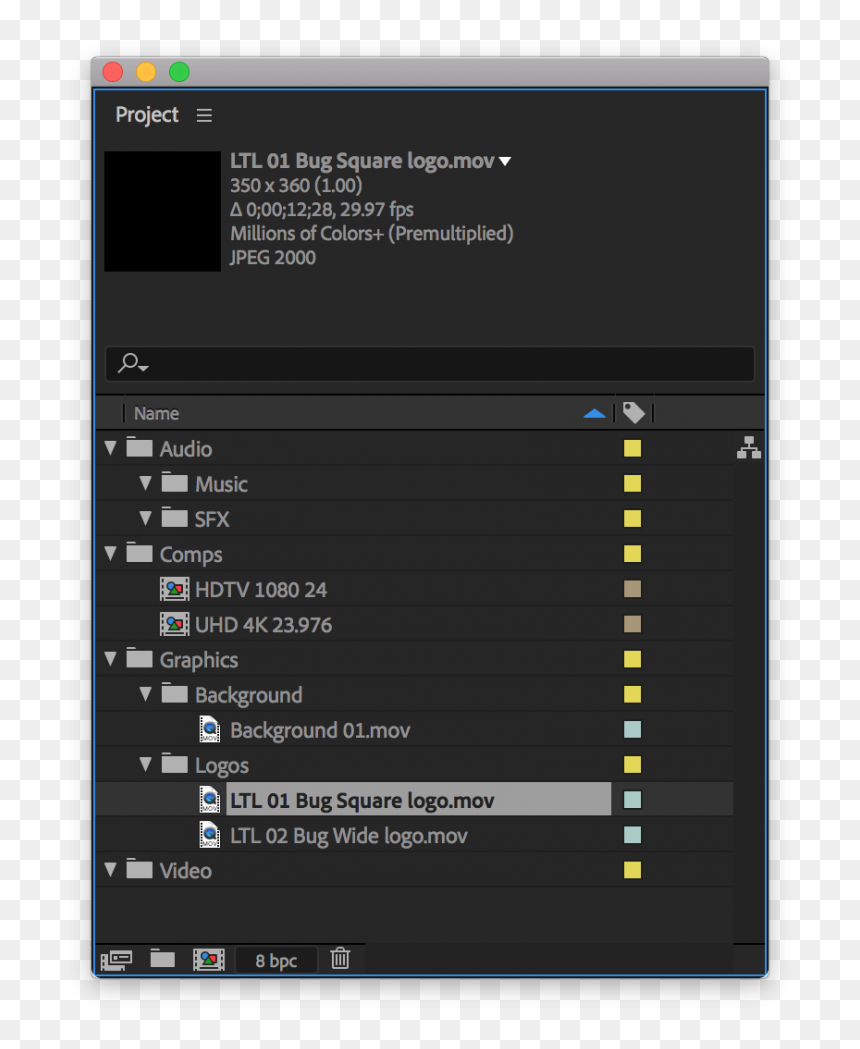This screenshot has height=1049, width=860.
Task: Collapse the Background subfolder
Action: click(x=145, y=694)
